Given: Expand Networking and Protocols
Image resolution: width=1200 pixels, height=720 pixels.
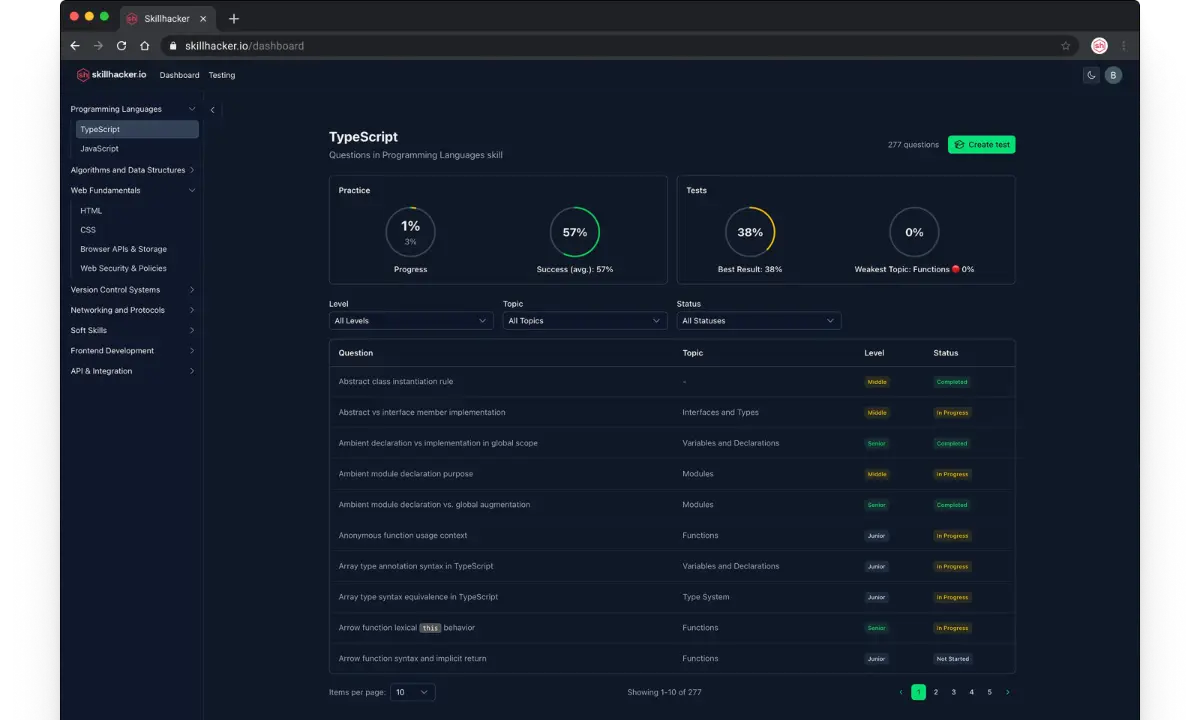Looking at the screenshot, I should click(x=133, y=310).
